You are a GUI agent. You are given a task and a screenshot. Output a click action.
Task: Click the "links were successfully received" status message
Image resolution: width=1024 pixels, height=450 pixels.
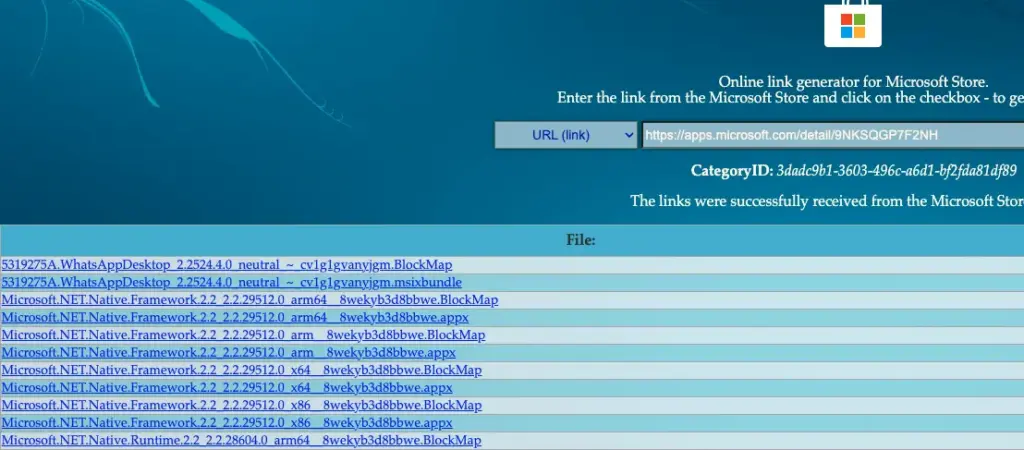pyautogui.click(x=827, y=201)
